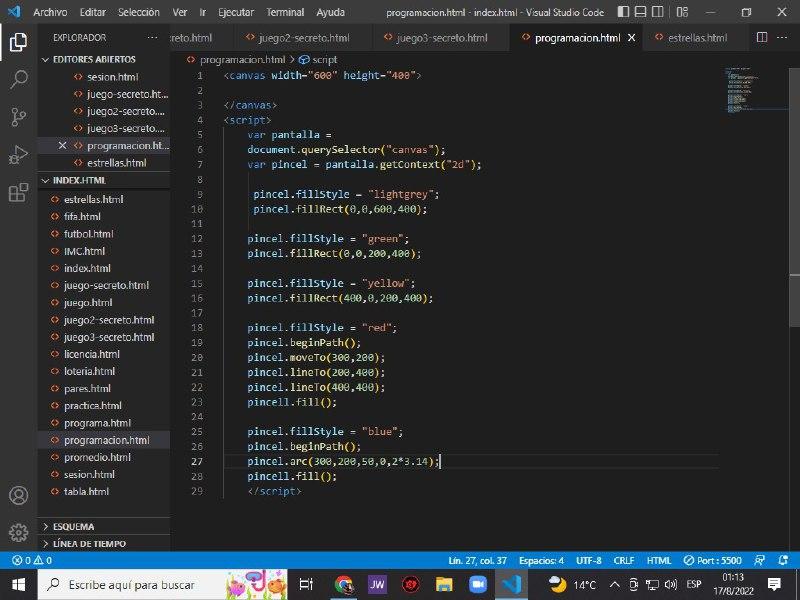Screen dimensions: 800x600
Task: Open the Manage gear icon
Action: click(18, 532)
